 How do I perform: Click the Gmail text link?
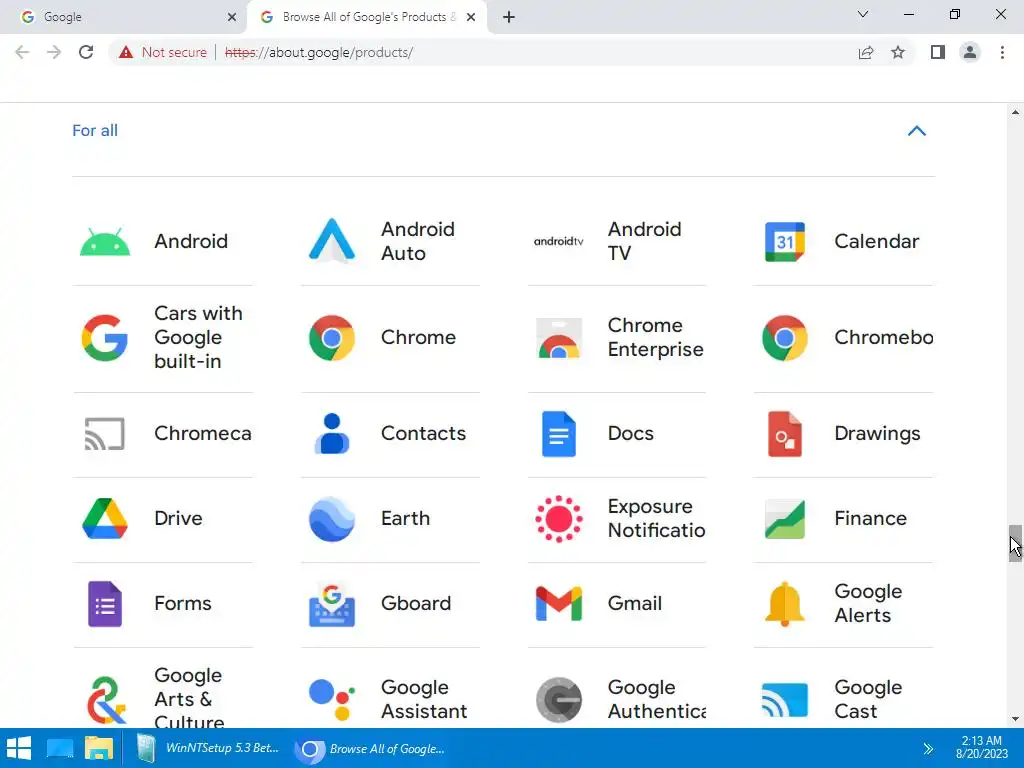[635, 603]
